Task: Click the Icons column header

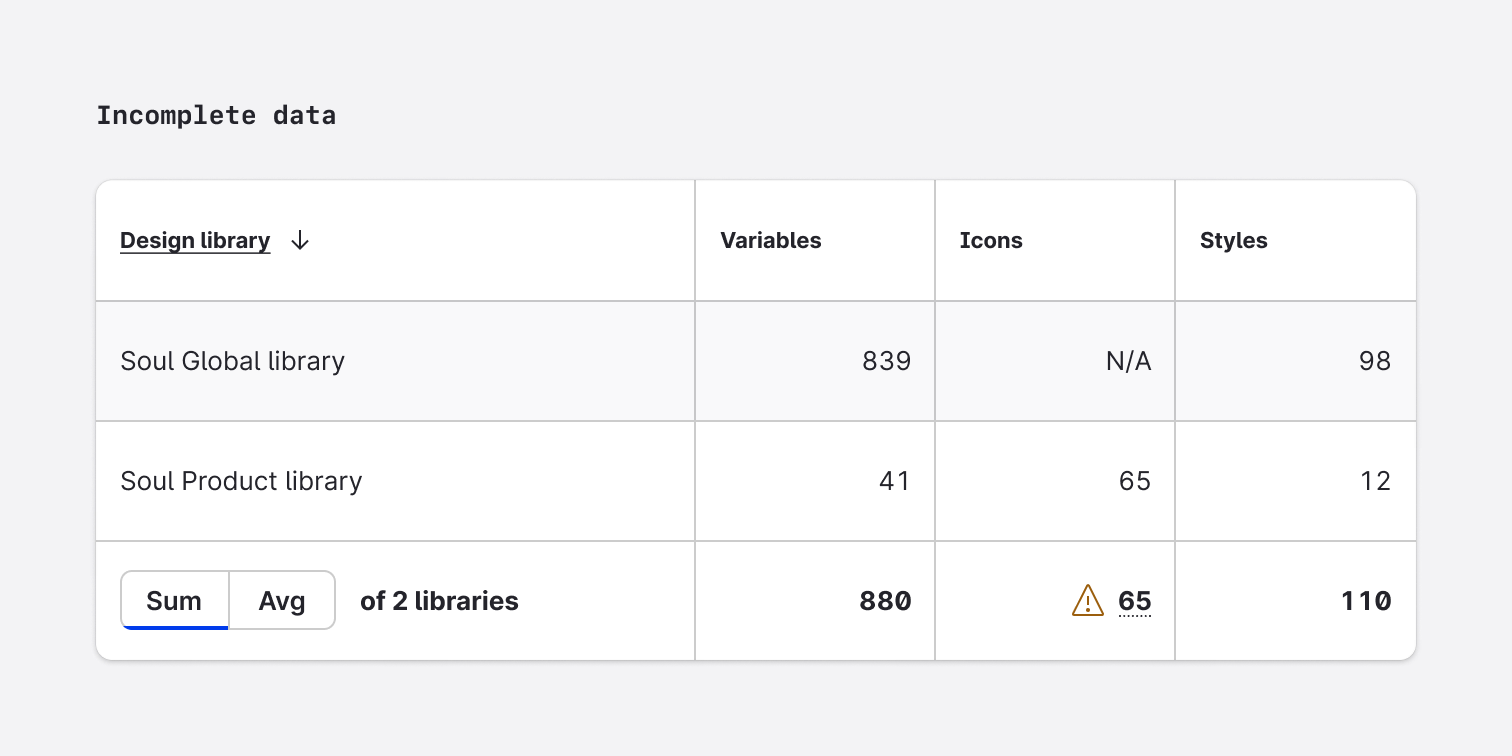Action: [991, 240]
